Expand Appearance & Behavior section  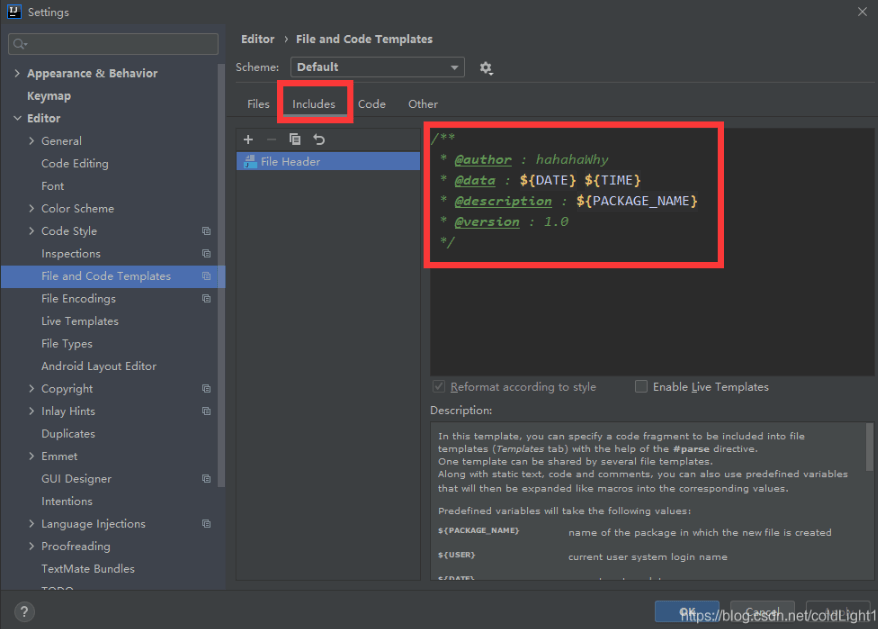[17, 73]
